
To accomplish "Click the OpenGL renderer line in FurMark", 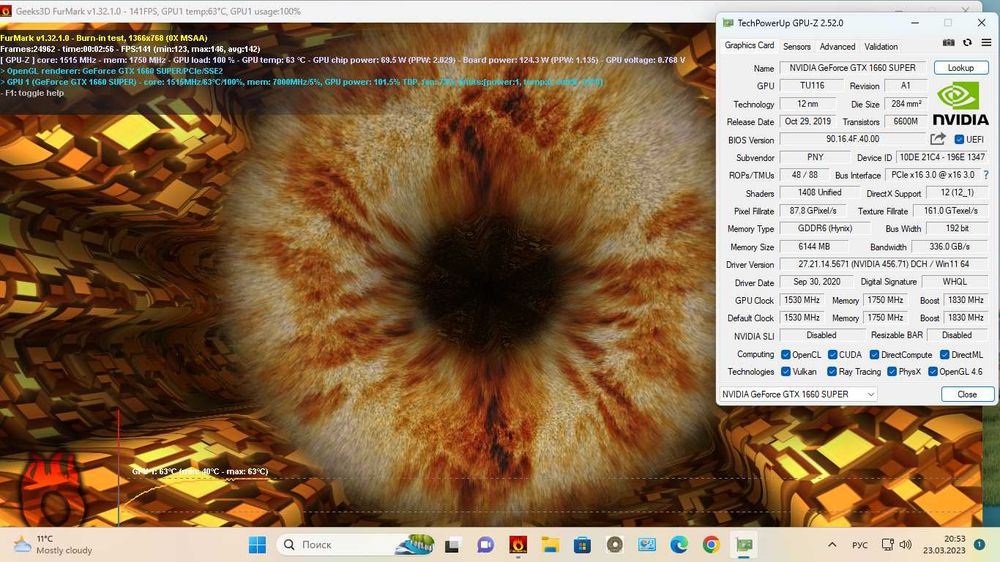I will (x=112, y=71).
